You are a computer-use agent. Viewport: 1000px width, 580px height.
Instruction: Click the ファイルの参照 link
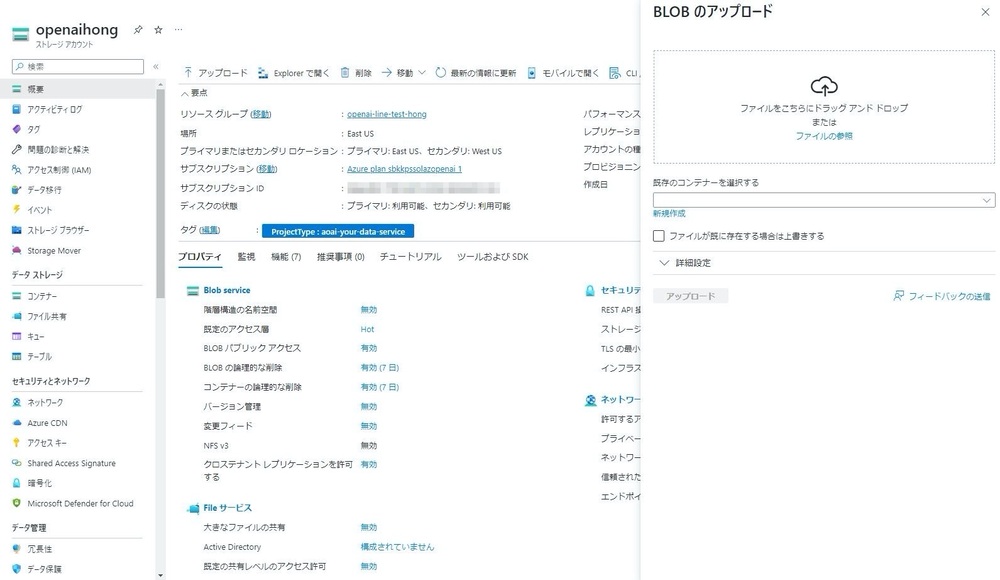(824, 135)
